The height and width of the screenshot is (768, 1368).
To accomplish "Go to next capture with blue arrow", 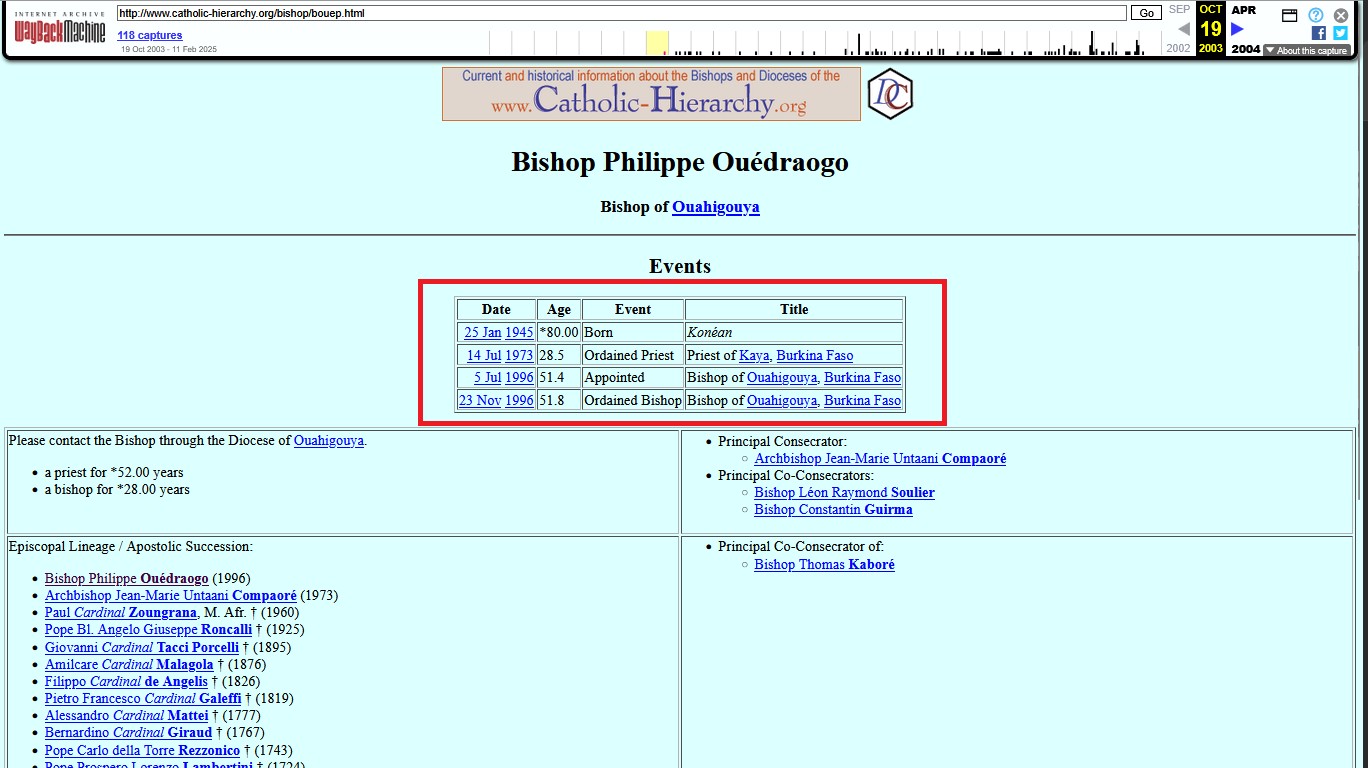I will (x=1237, y=29).
